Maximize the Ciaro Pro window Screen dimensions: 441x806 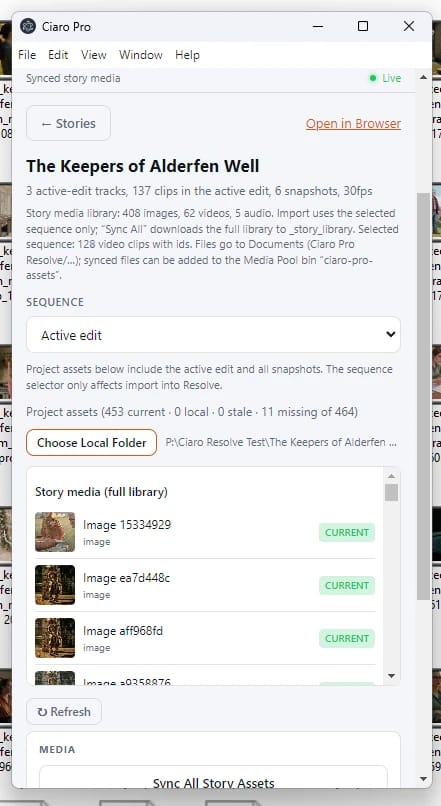coord(363,26)
